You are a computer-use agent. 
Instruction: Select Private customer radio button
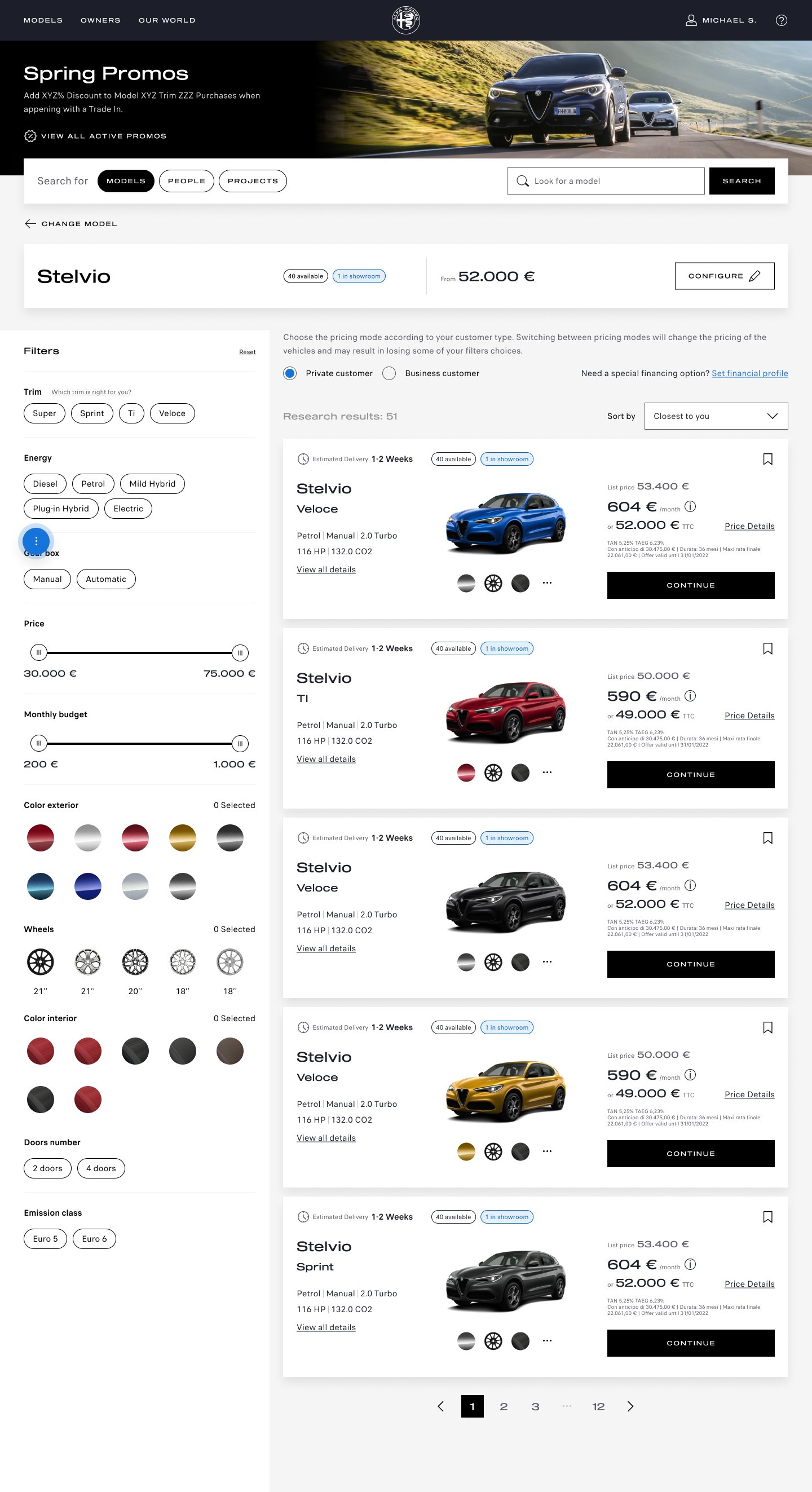290,373
